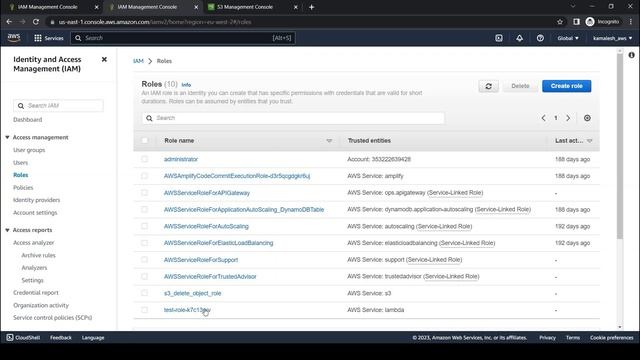
Task: Sort by Last activity column arrow
Action: coord(589,141)
